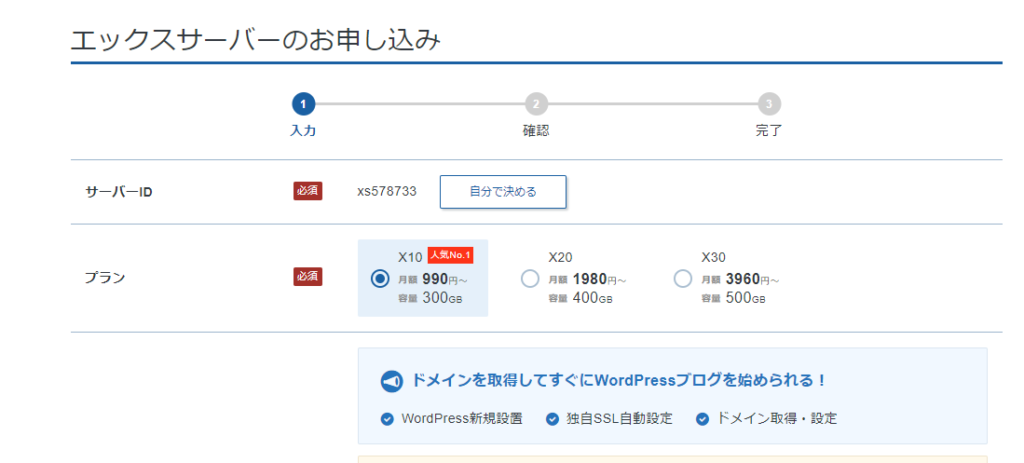Click the checkmark icon beside 独自SSL自動設定
1024x463 pixels.
(x=552, y=419)
